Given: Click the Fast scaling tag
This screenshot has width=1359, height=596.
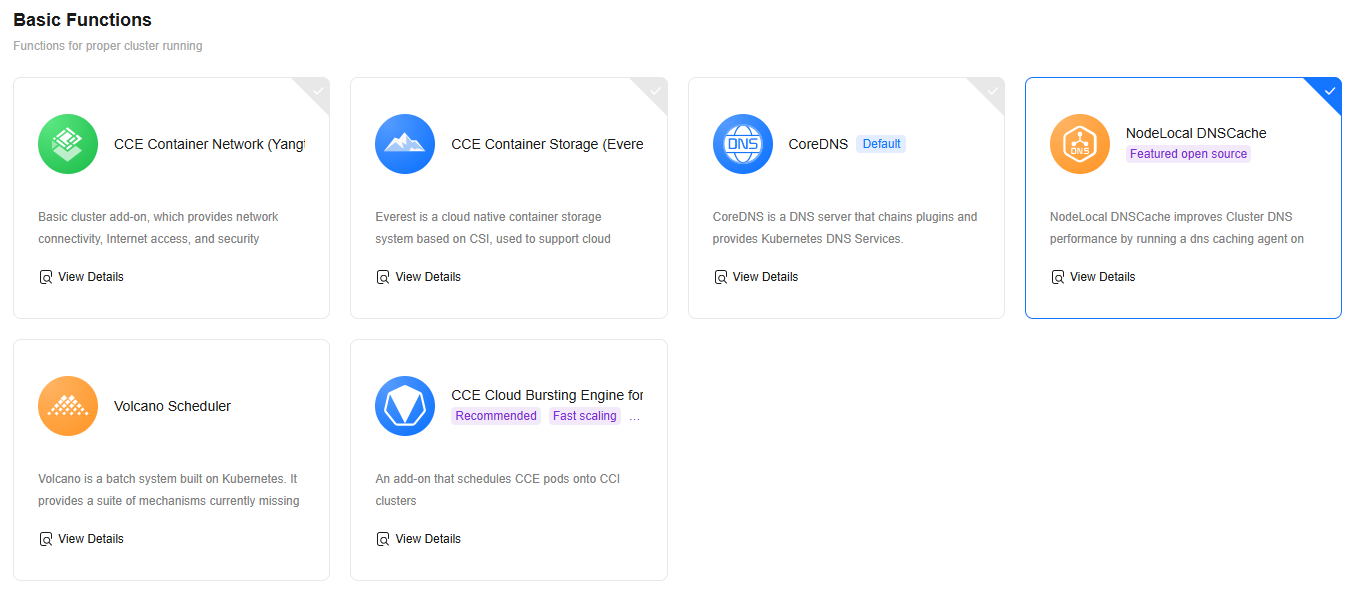Looking at the screenshot, I should 585,416.
